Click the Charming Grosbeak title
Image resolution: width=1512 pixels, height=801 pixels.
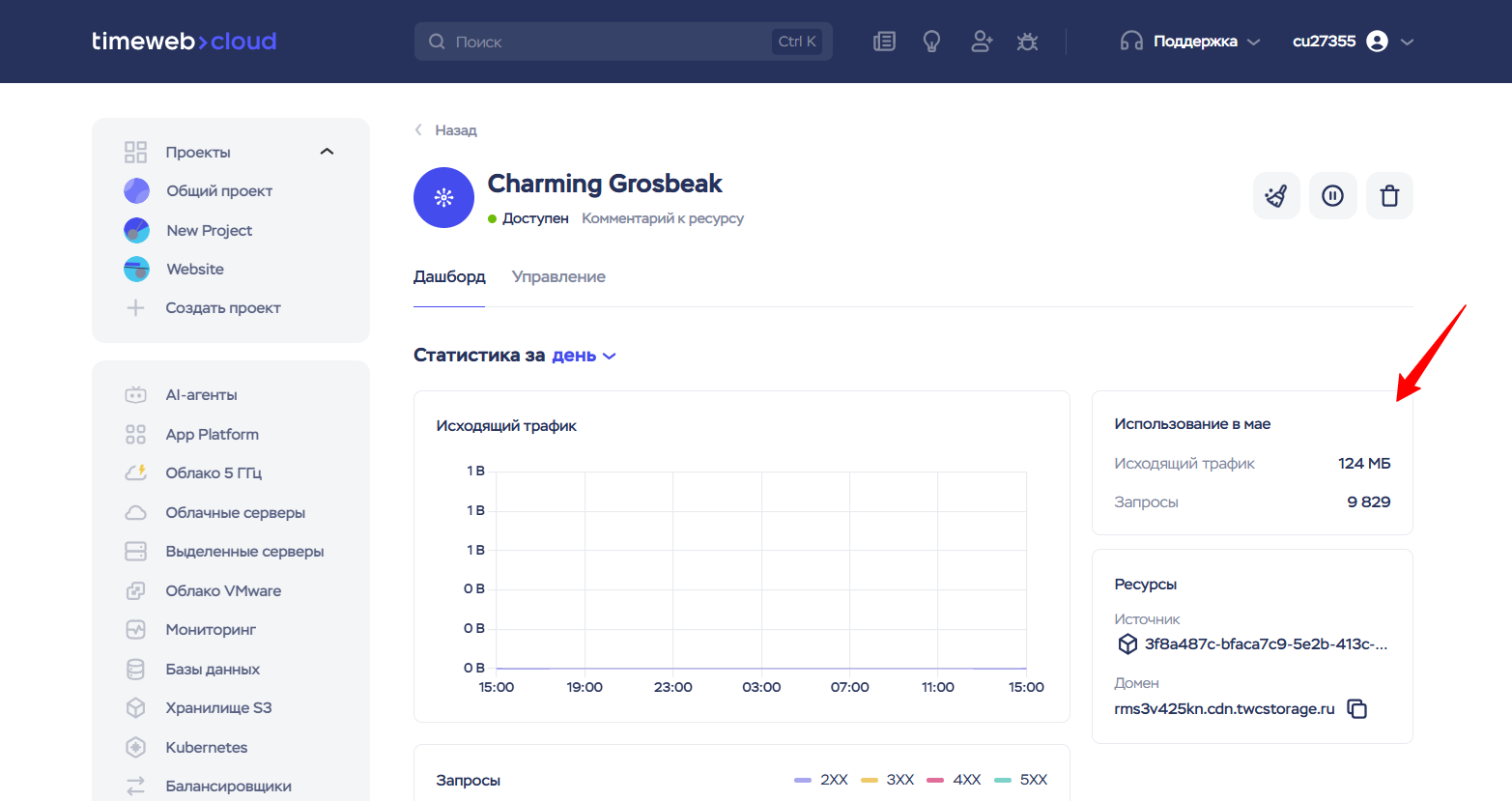tap(605, 184)
